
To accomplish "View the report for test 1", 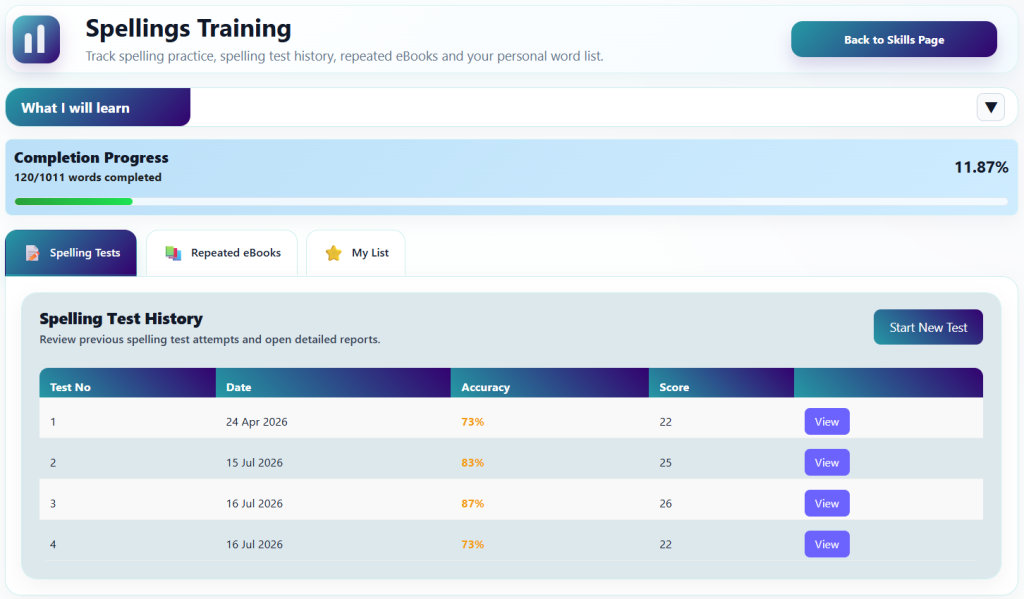I will (827, 421).
